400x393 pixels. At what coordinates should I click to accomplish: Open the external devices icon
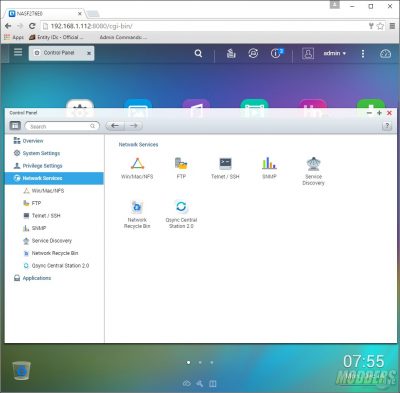pyautogui.click(x=253, y=53)
